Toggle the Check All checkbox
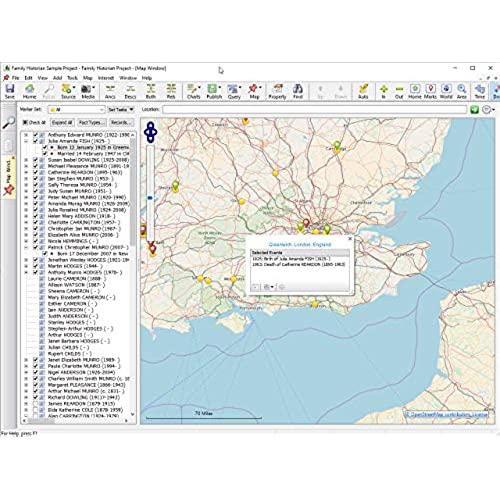 pos(25,122)
